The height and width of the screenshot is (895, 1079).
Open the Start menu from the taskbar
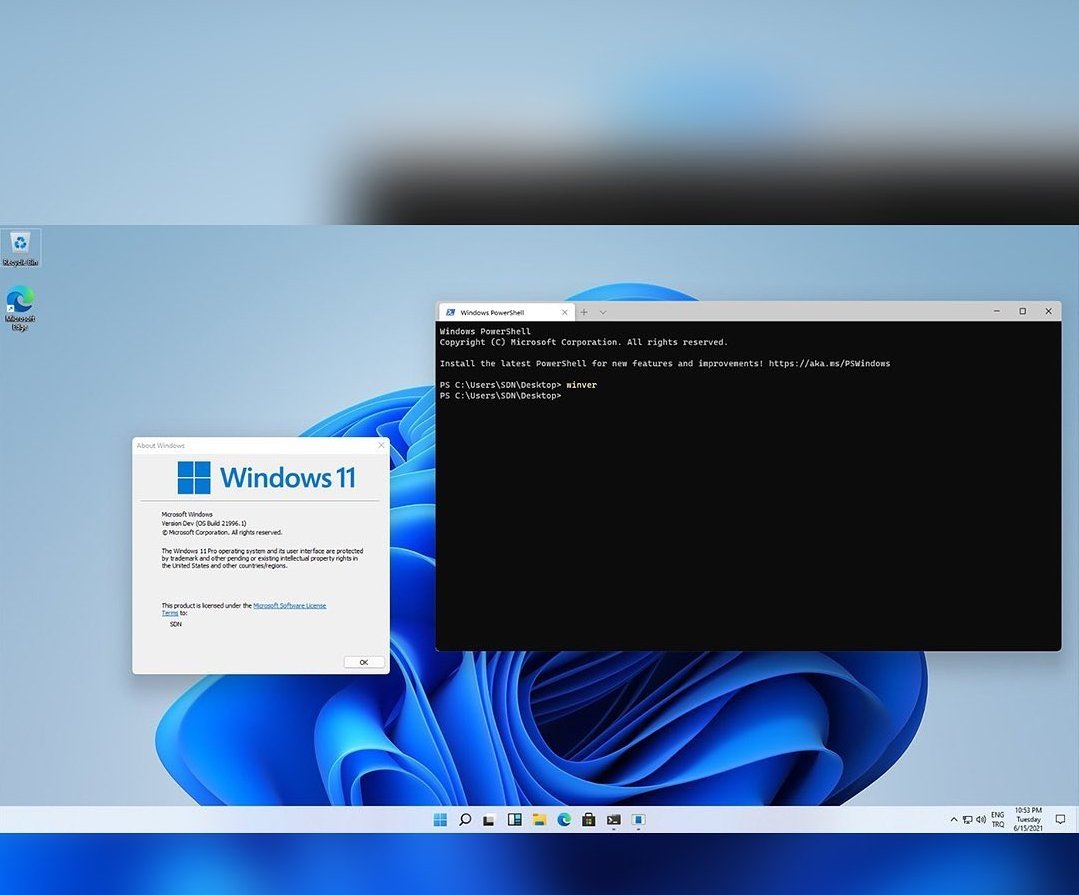point(440,819)
